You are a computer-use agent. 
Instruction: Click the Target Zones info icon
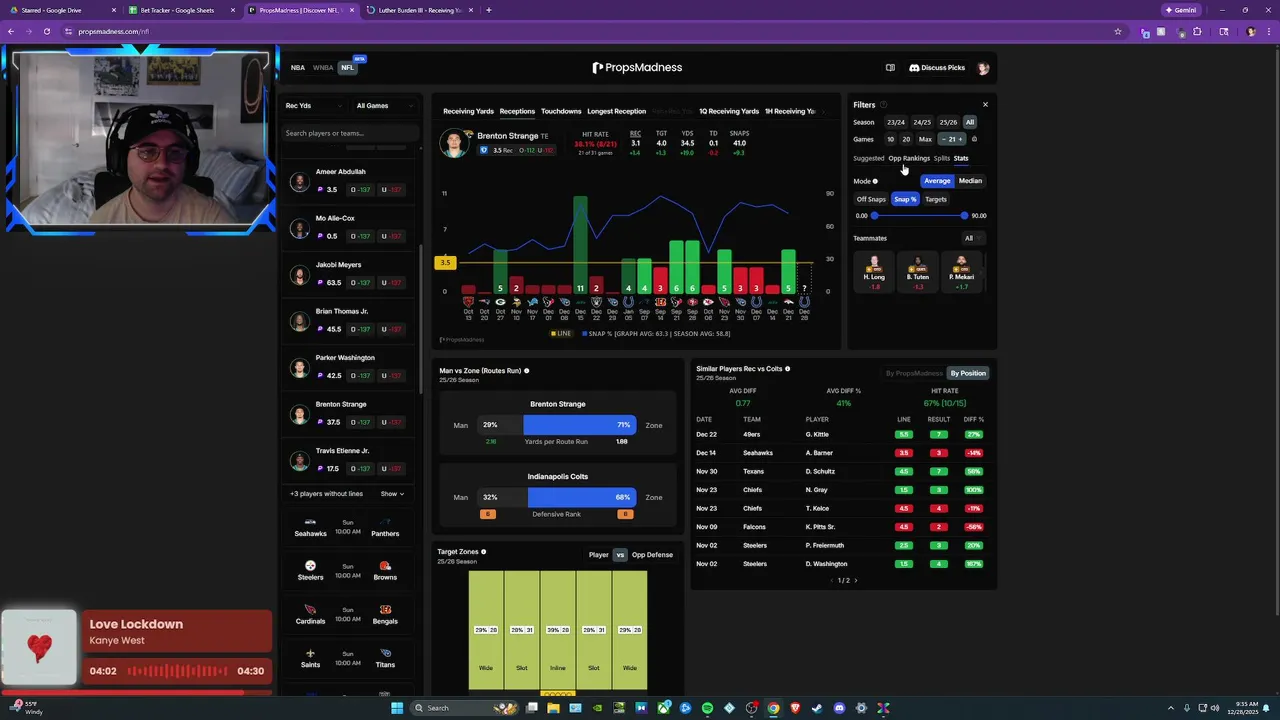[484, 552]
